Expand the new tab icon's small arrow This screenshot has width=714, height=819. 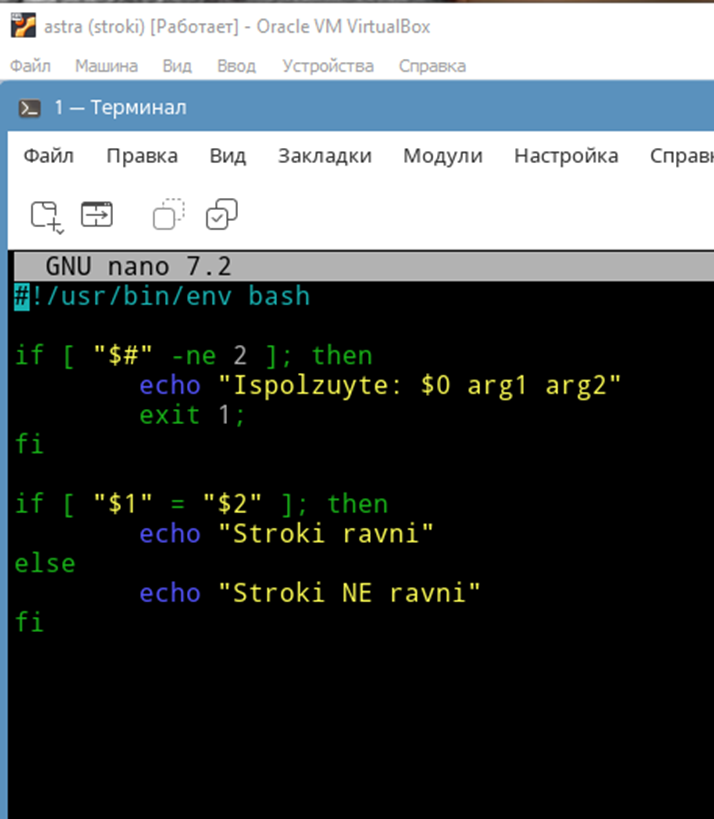[x=60, y=230]
